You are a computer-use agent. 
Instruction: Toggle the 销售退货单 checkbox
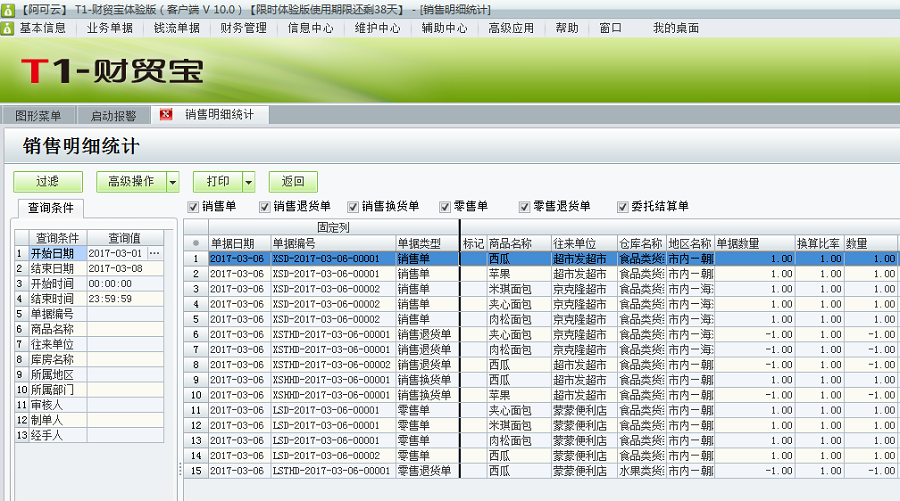pos(265,207)
